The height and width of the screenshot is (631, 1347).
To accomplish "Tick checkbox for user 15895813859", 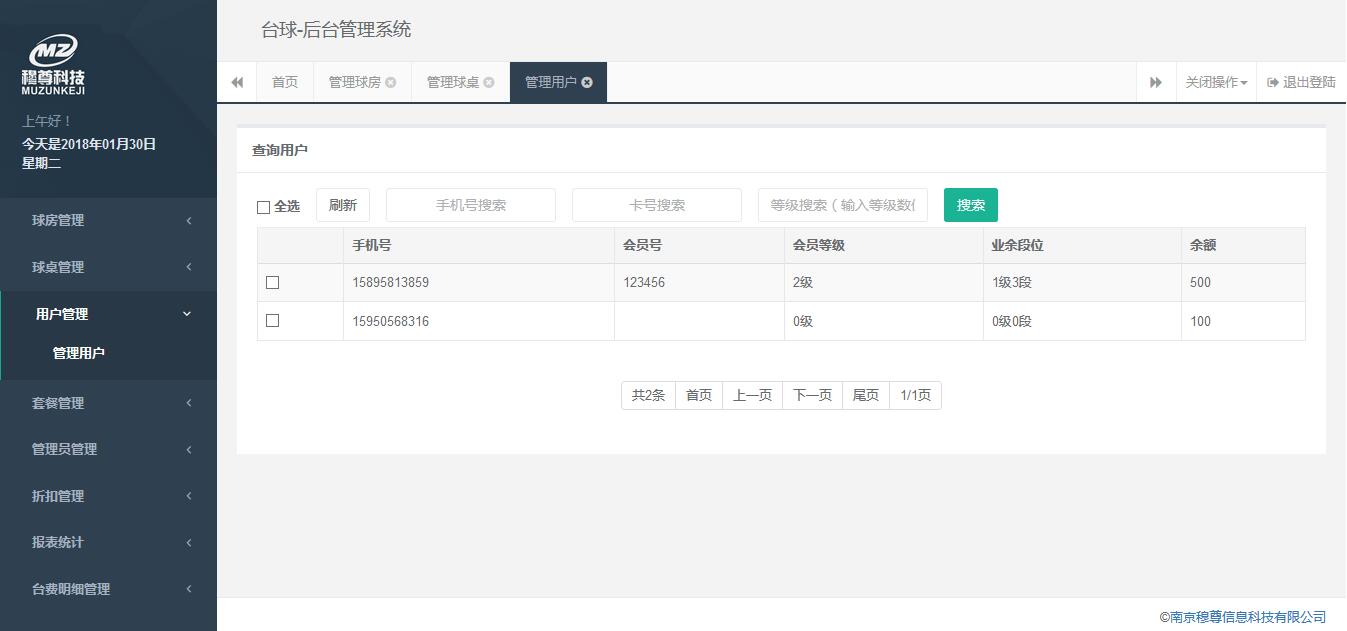I will pyautogui.click(x=272, y=283).
